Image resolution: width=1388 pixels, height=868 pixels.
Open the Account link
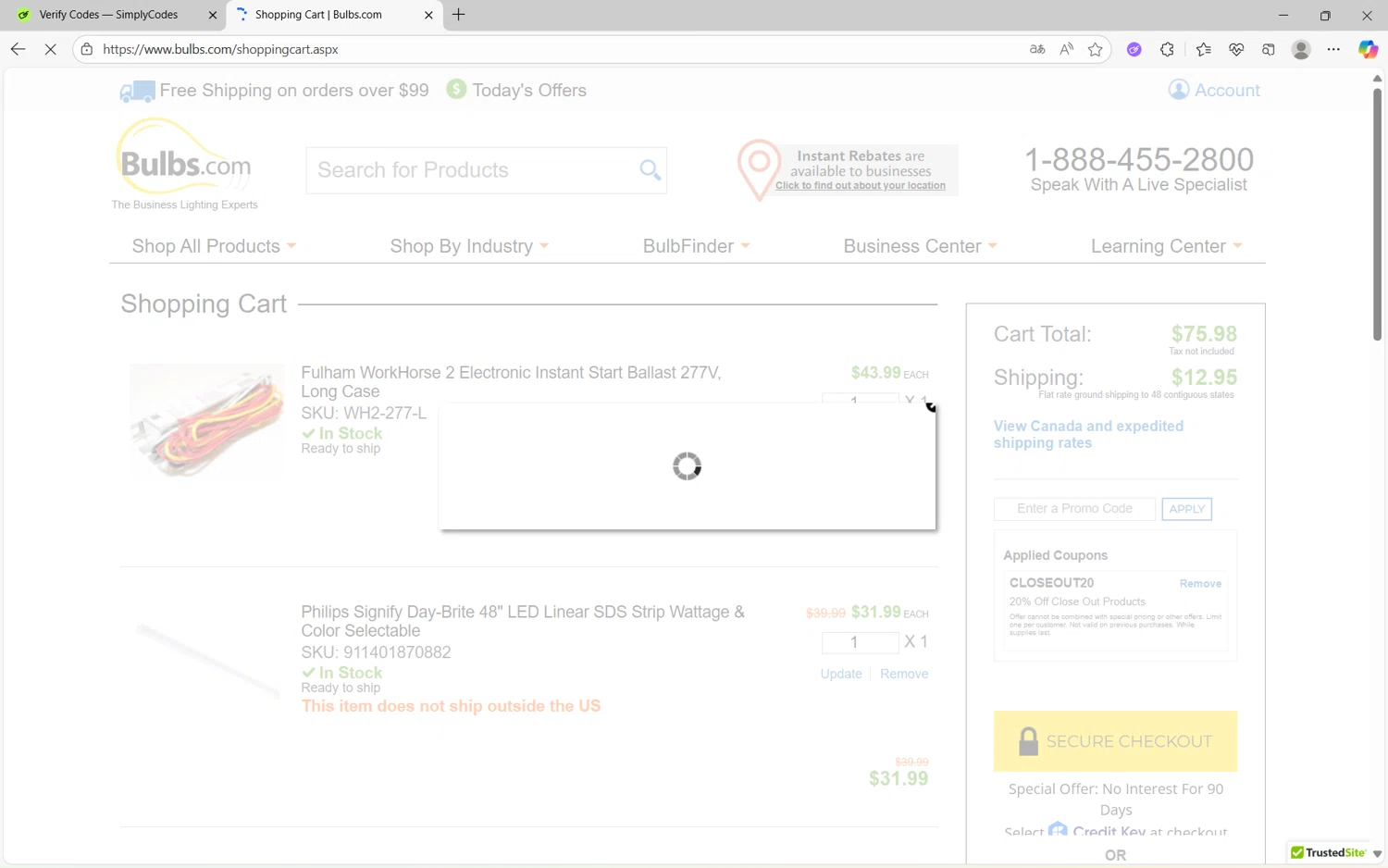pos(1227,90)
